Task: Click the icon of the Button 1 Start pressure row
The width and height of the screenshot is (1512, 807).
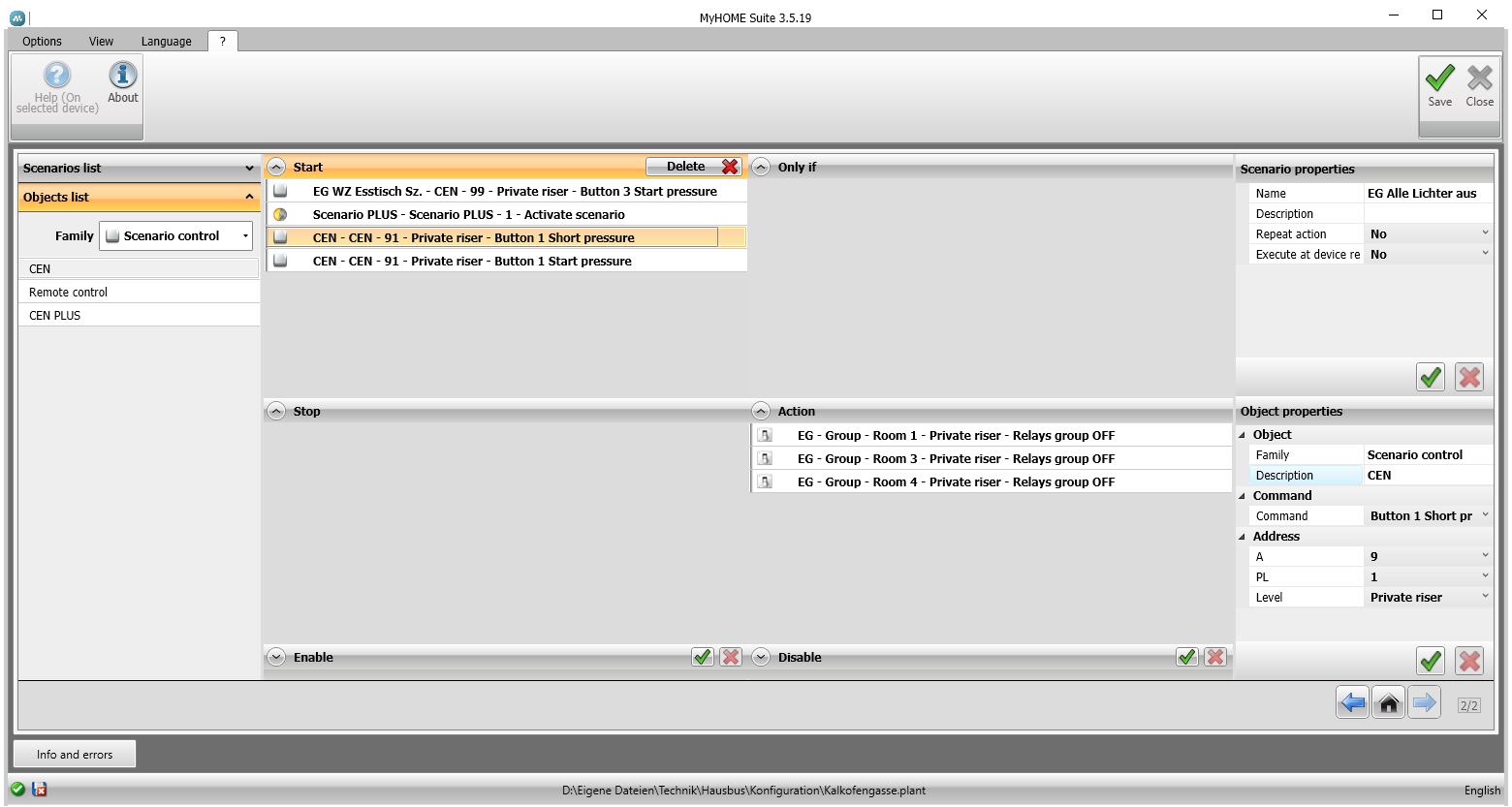Action: [280, 261]
